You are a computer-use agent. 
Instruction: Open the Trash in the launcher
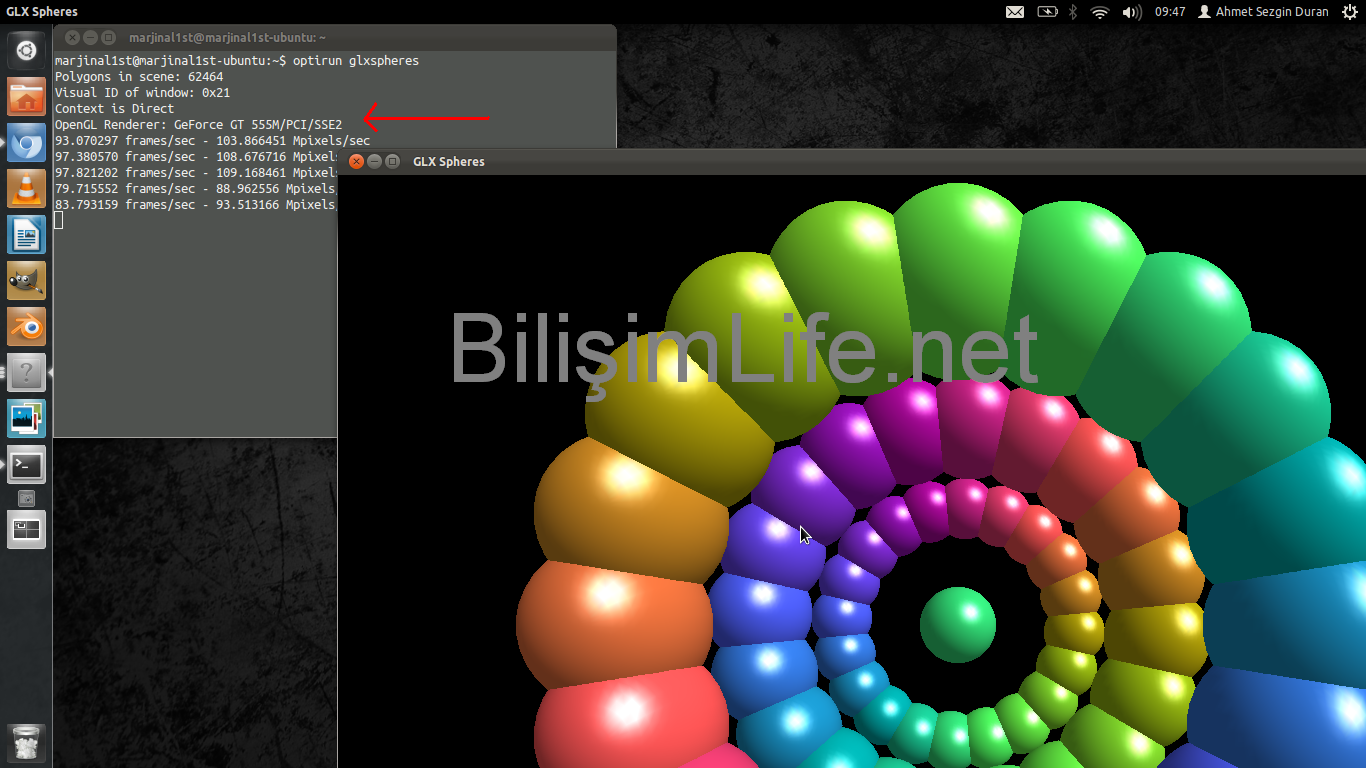coord(26,742)
